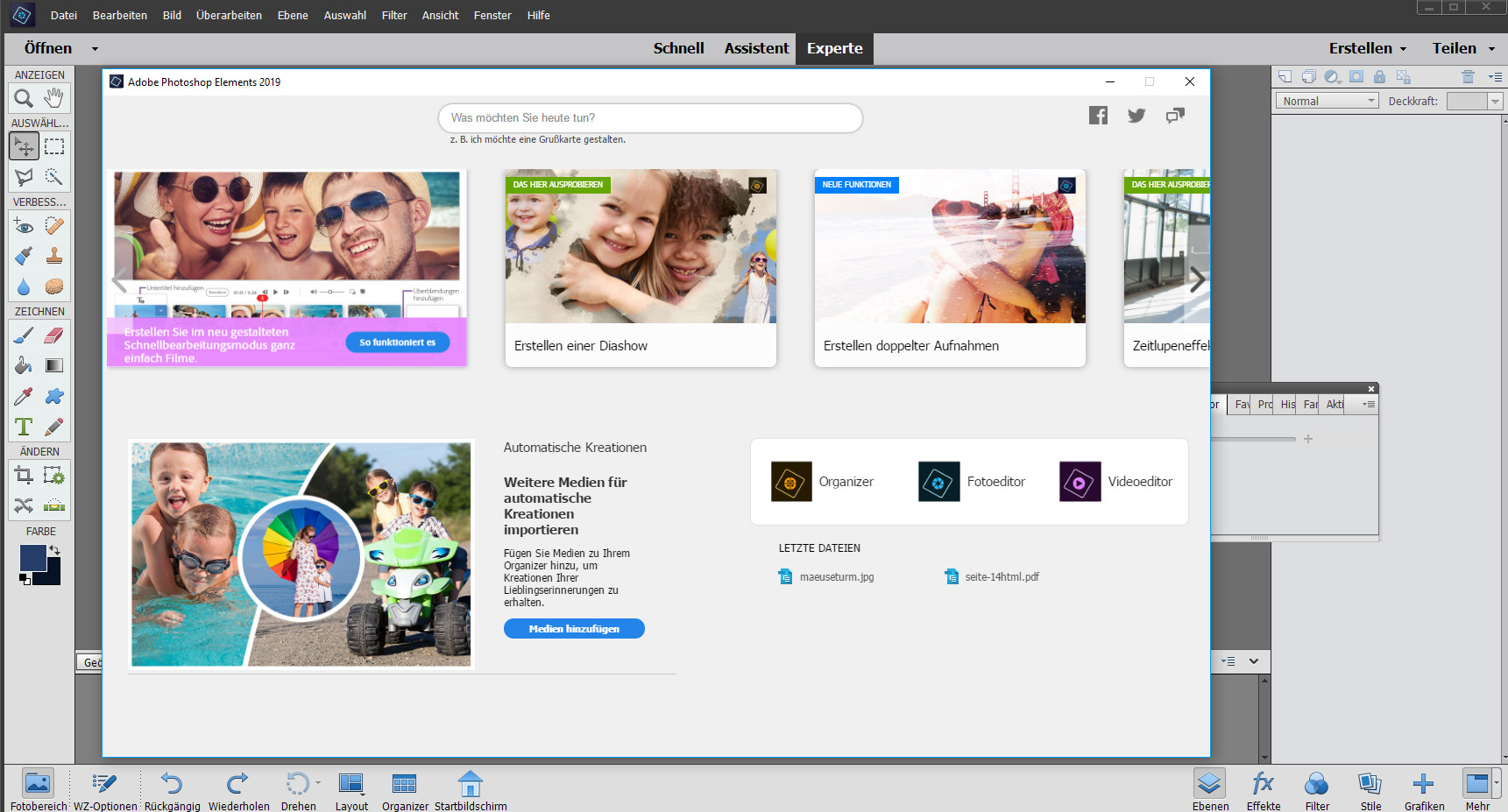The height and width of the screenshot is (812, 1508).
Task: Select the Type text tool
Action: pos(24,427)
